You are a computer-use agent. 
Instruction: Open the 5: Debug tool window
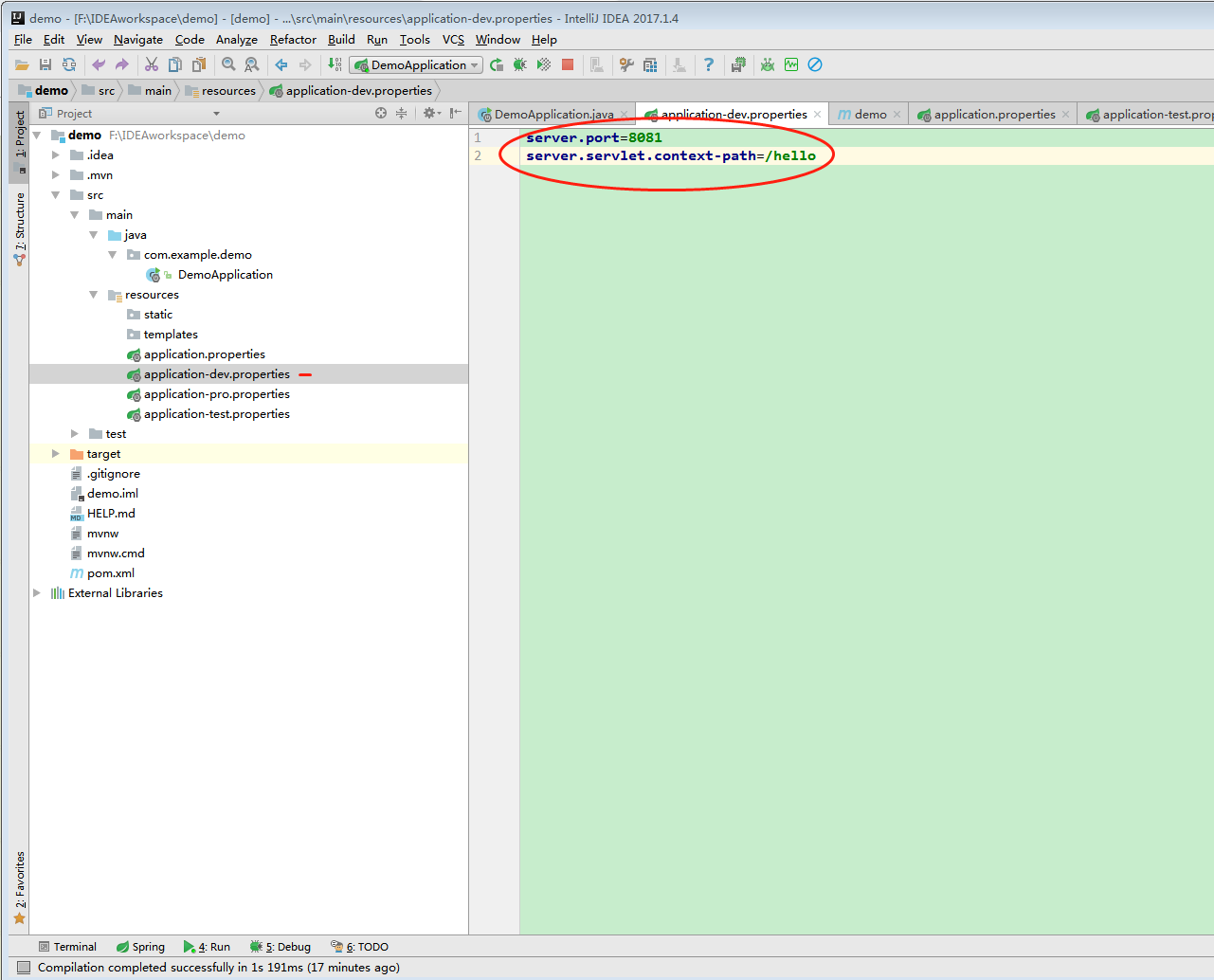pos(280,947)
